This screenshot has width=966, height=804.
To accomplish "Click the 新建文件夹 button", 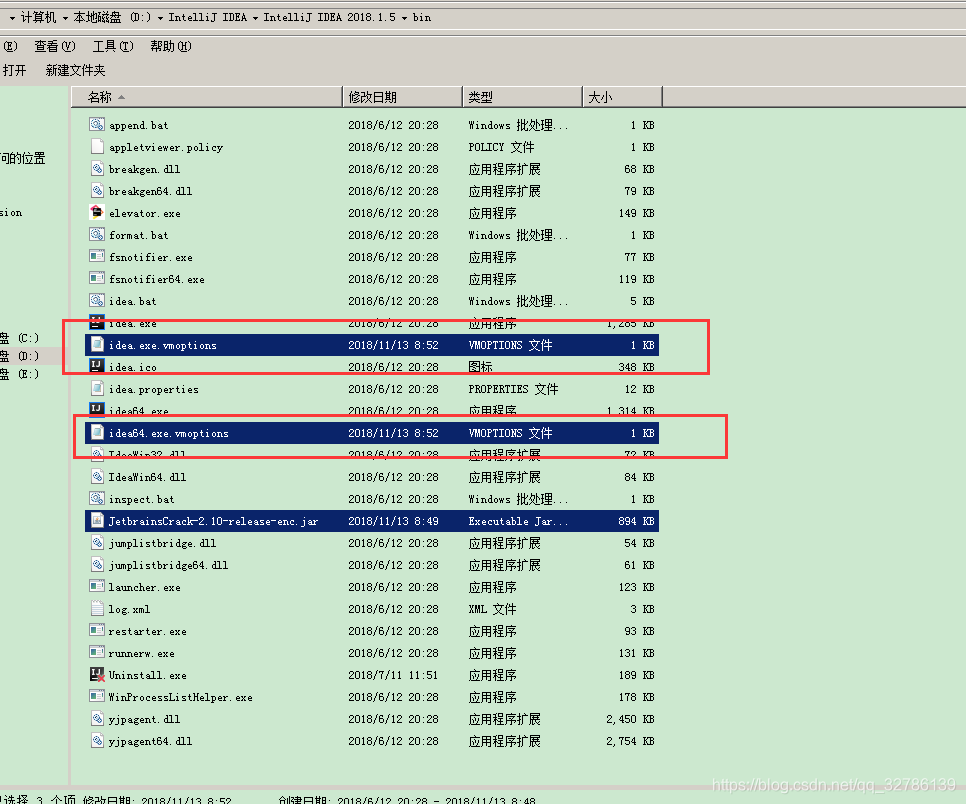I will [75, 70].
